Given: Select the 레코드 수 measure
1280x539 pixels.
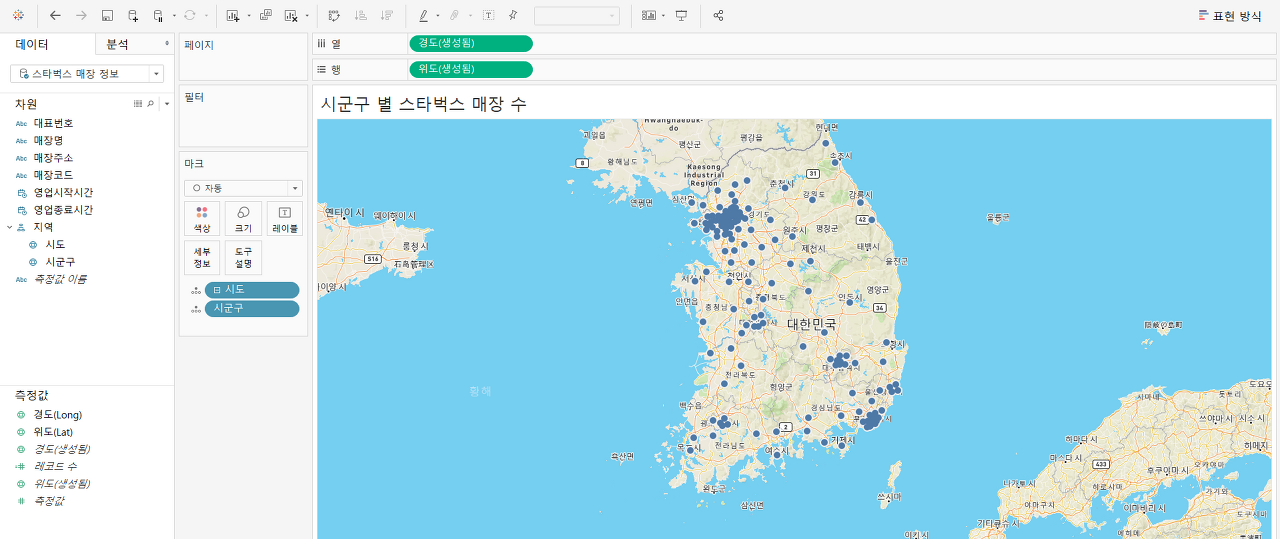Looking at the screenshot, I should tap(55, 466).
